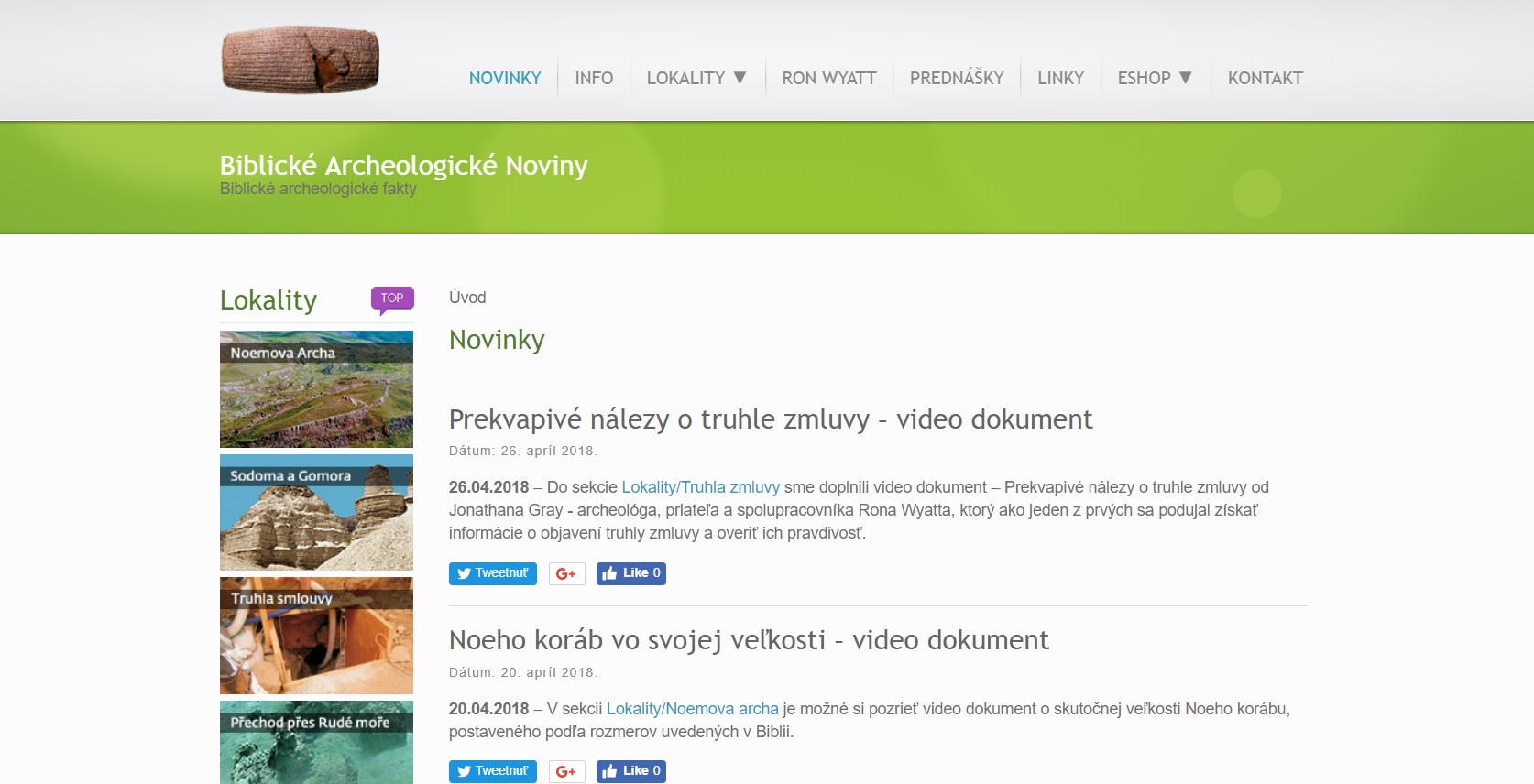Open the Noemova Archa thumbnail
Screen dimensions: 1534x784
click(316, 389)
